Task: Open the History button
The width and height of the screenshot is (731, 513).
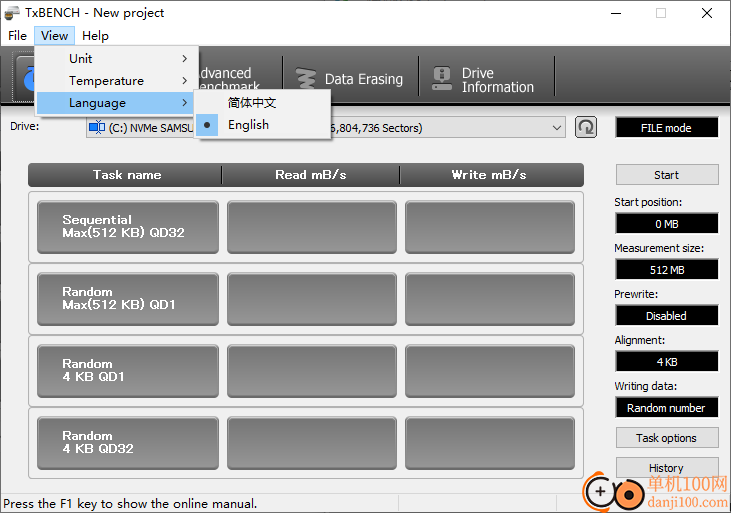Action: 667,468
